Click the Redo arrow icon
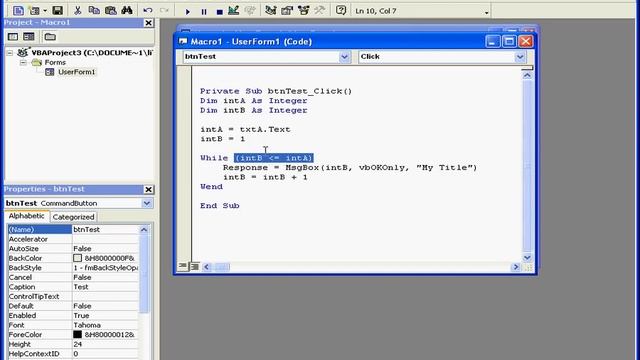The width and height of the screenshot is (640, 360). (x=164, y=11)
